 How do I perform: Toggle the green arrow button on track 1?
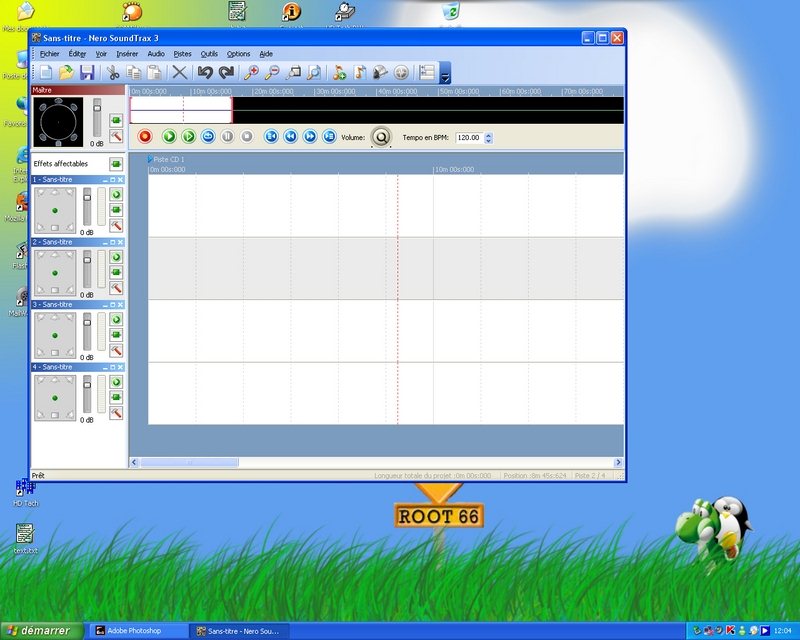(116, 194)
